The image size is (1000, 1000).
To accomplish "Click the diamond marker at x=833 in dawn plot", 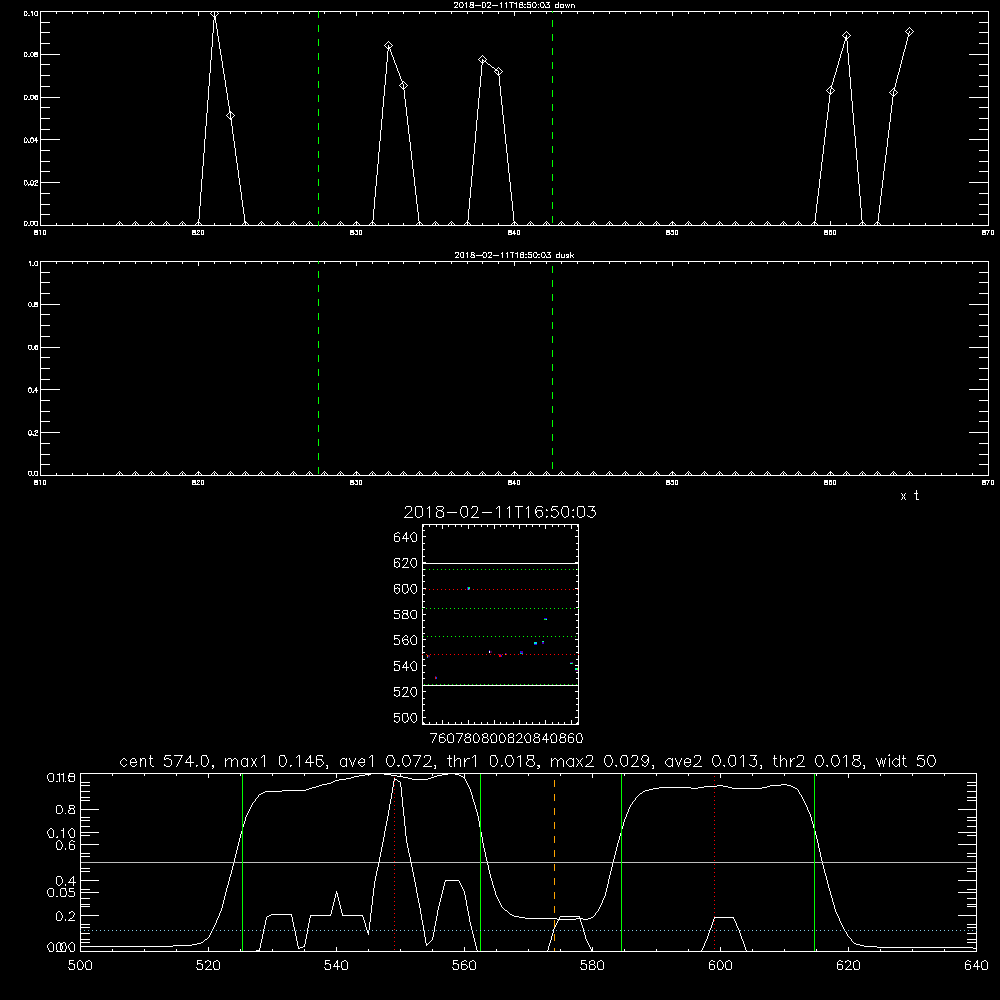I will click(x=404, y=85).
